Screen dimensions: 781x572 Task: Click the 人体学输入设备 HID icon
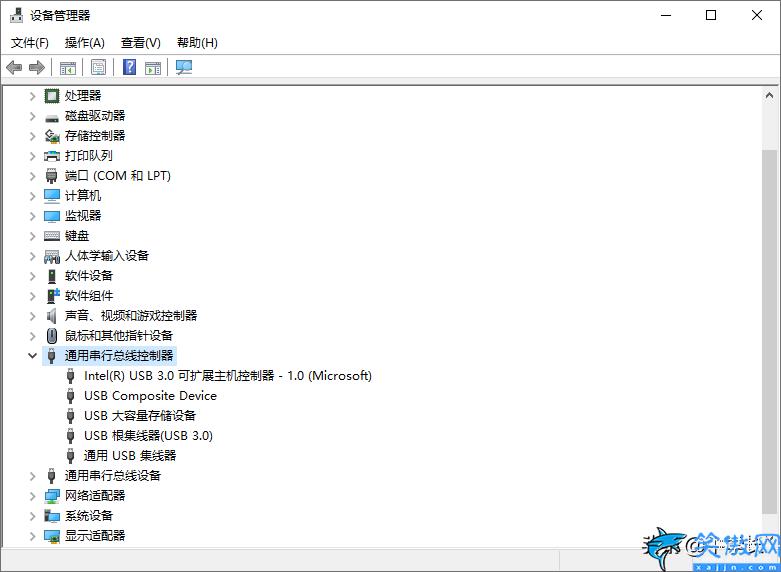pyautogui.click(x=52, y=257)
